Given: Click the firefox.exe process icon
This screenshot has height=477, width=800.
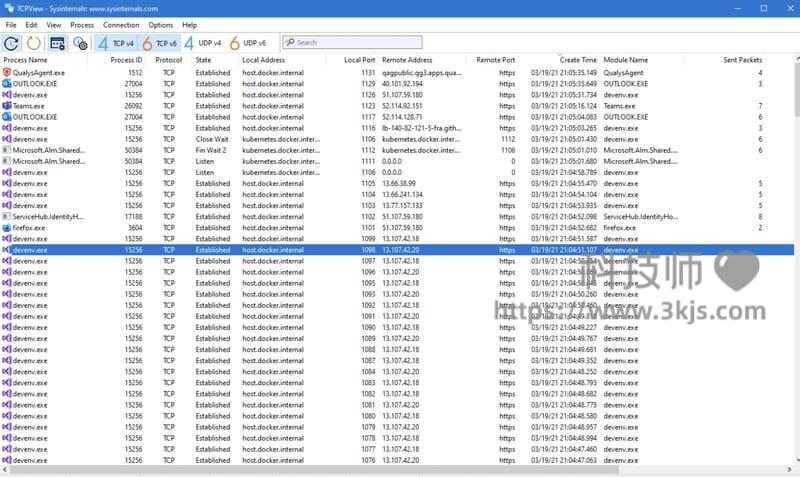Looking at the screenshot, I should point(7,228).
